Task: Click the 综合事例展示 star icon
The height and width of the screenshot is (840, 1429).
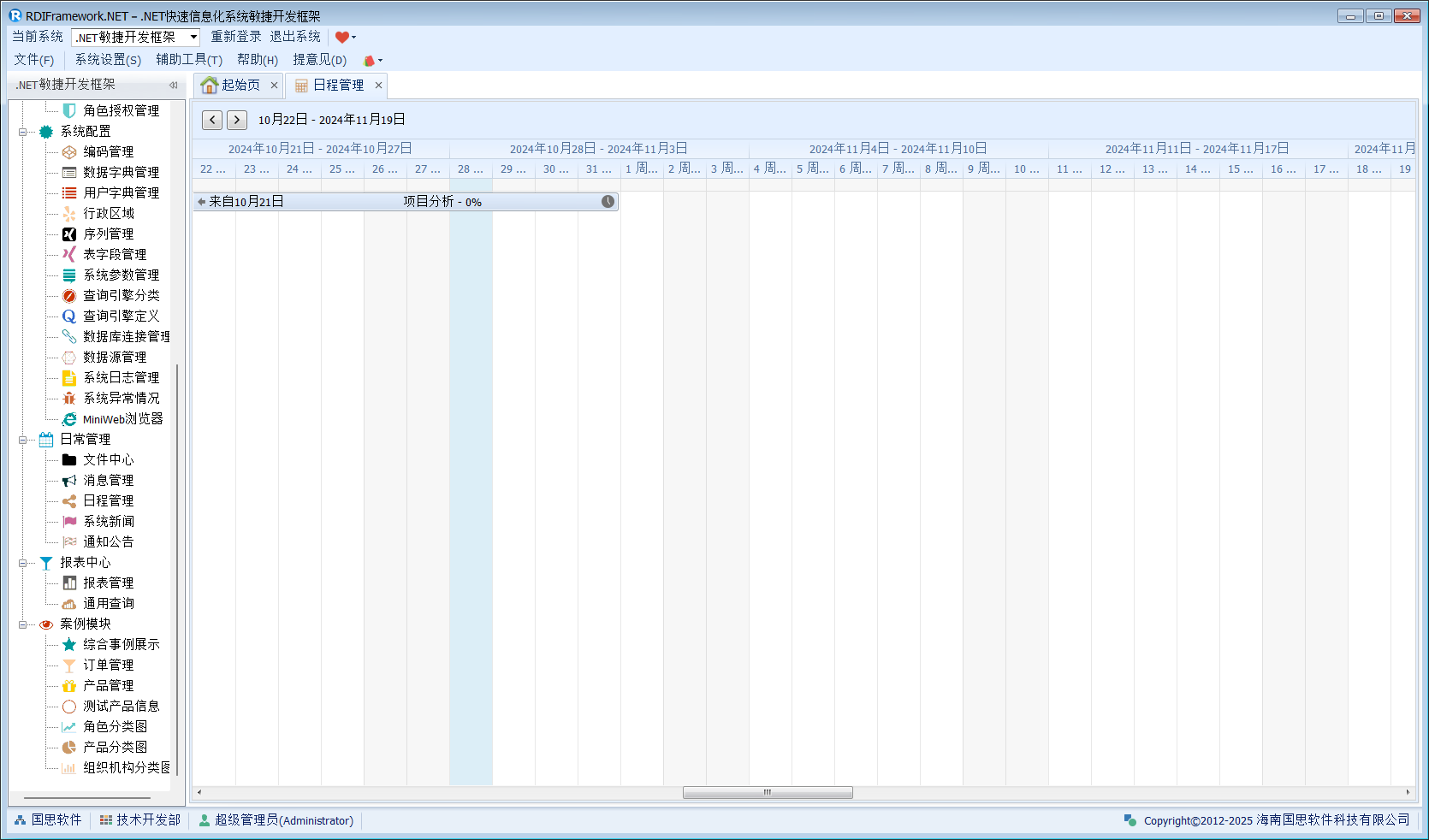Action: coord(69,645)
